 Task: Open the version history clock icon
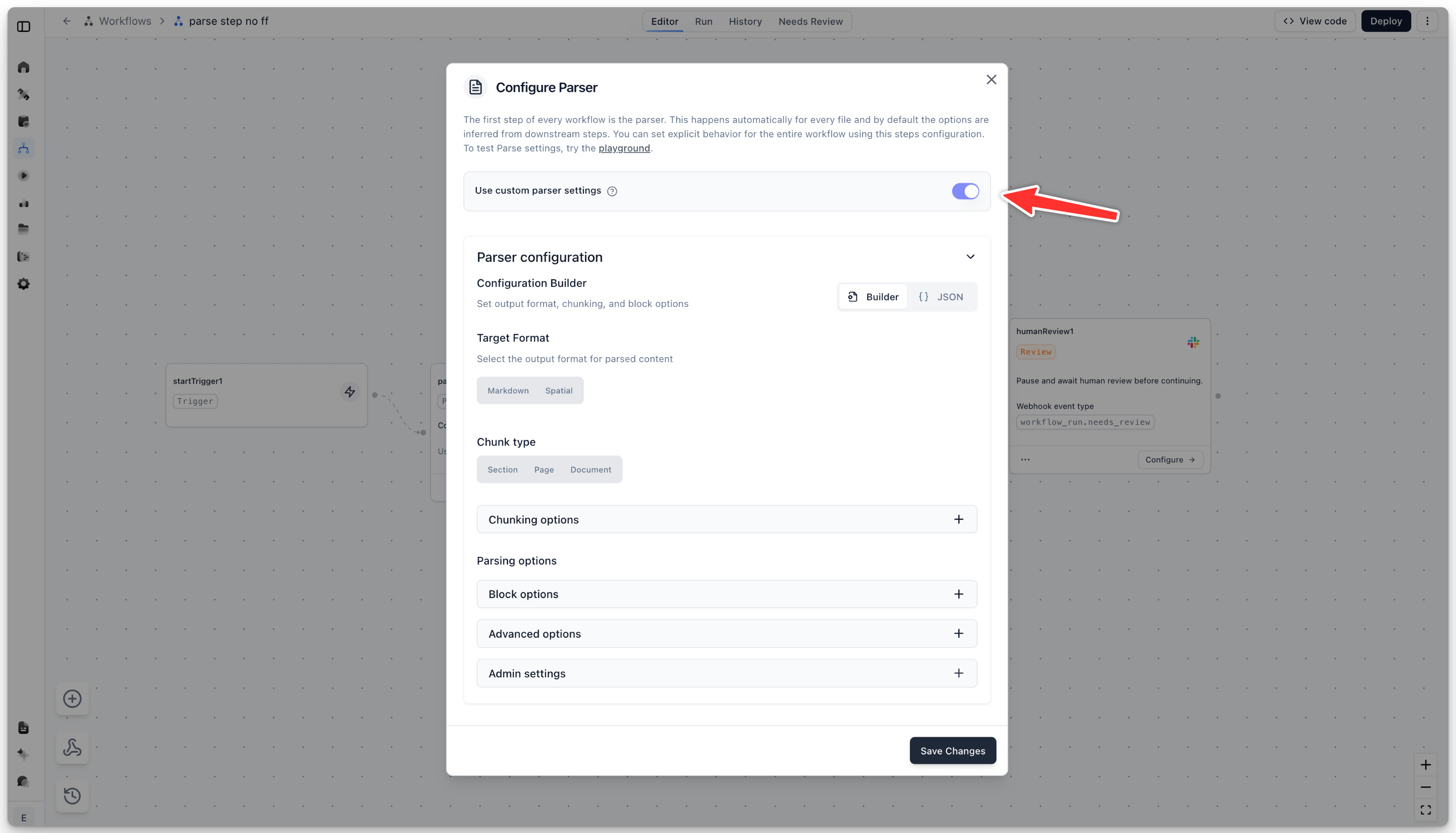72,795
